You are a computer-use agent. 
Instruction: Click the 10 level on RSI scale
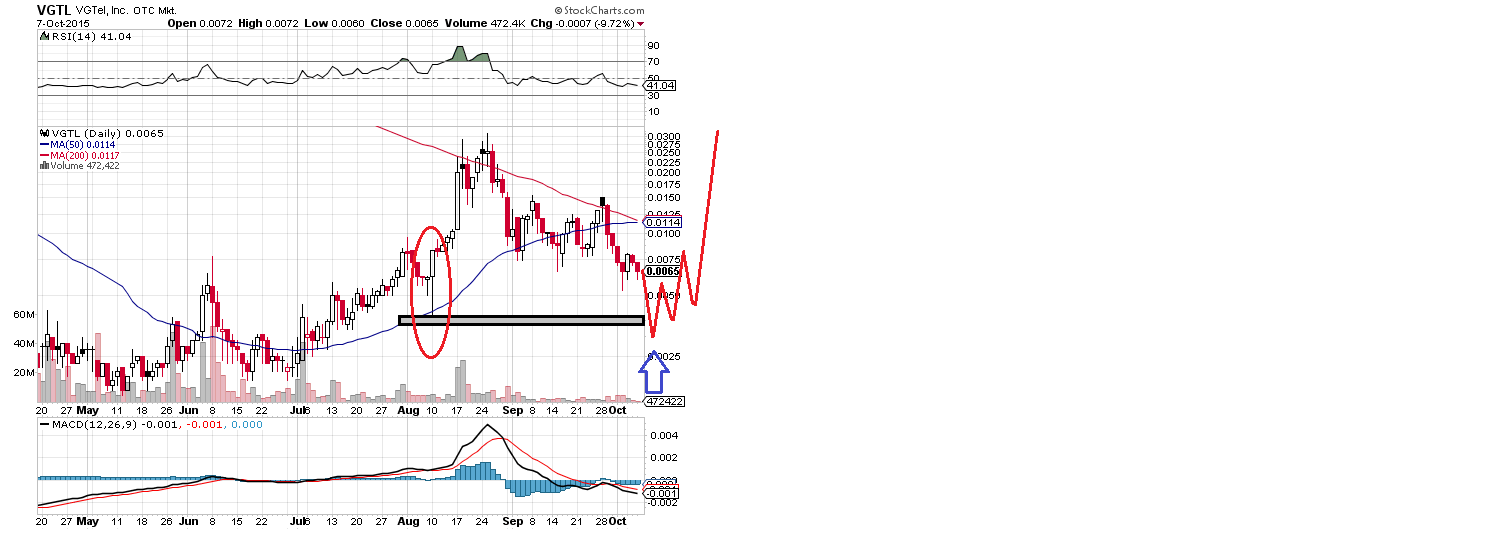coord(653,112)
